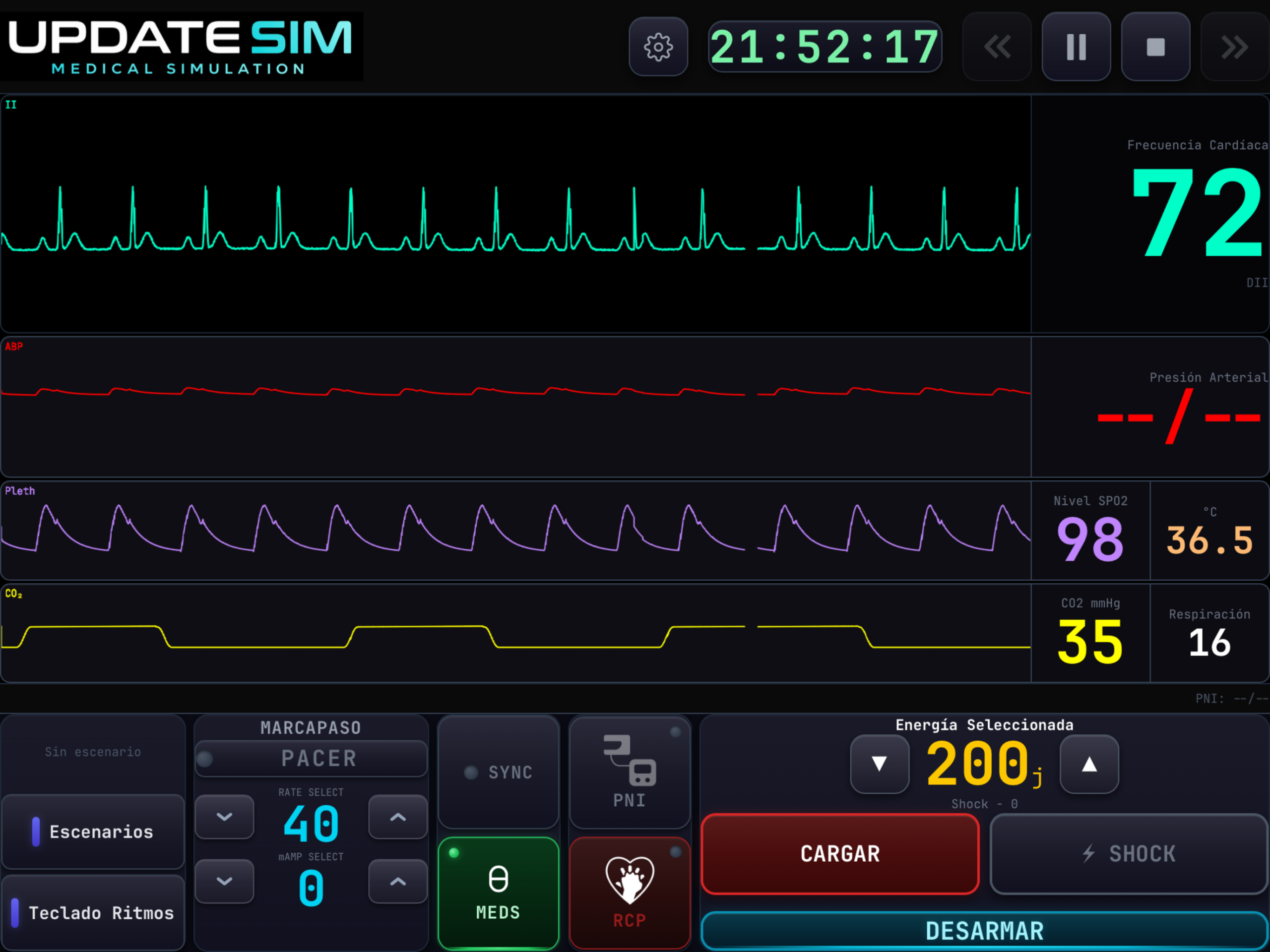The image size is (1270, 952).
Task: Increase the pacer rate select
Action: (398, 817)
